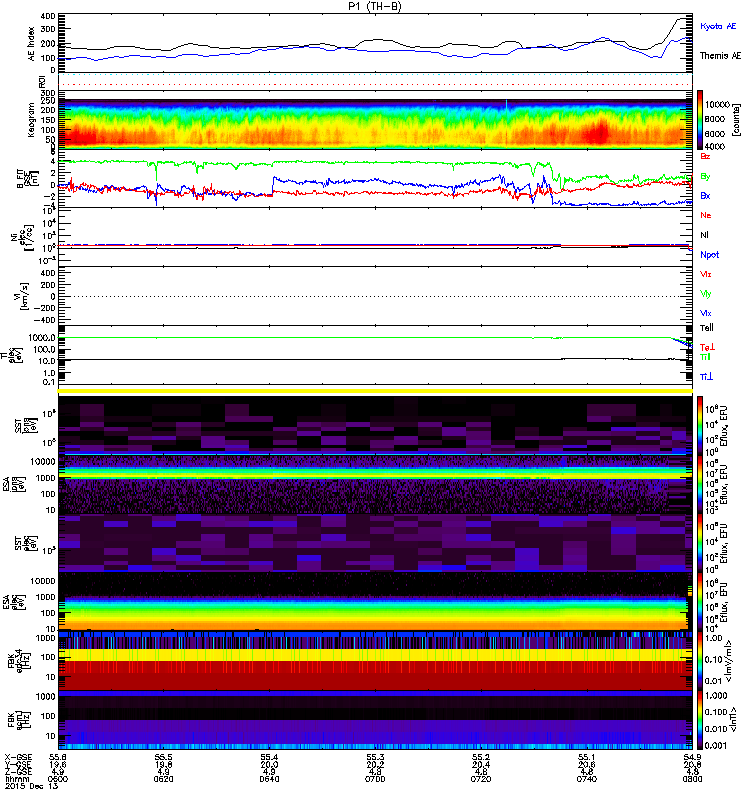Viewport: 750px width, 800px height.
Task: Click the X-GSE value 55.1
Action: [587, 757]
